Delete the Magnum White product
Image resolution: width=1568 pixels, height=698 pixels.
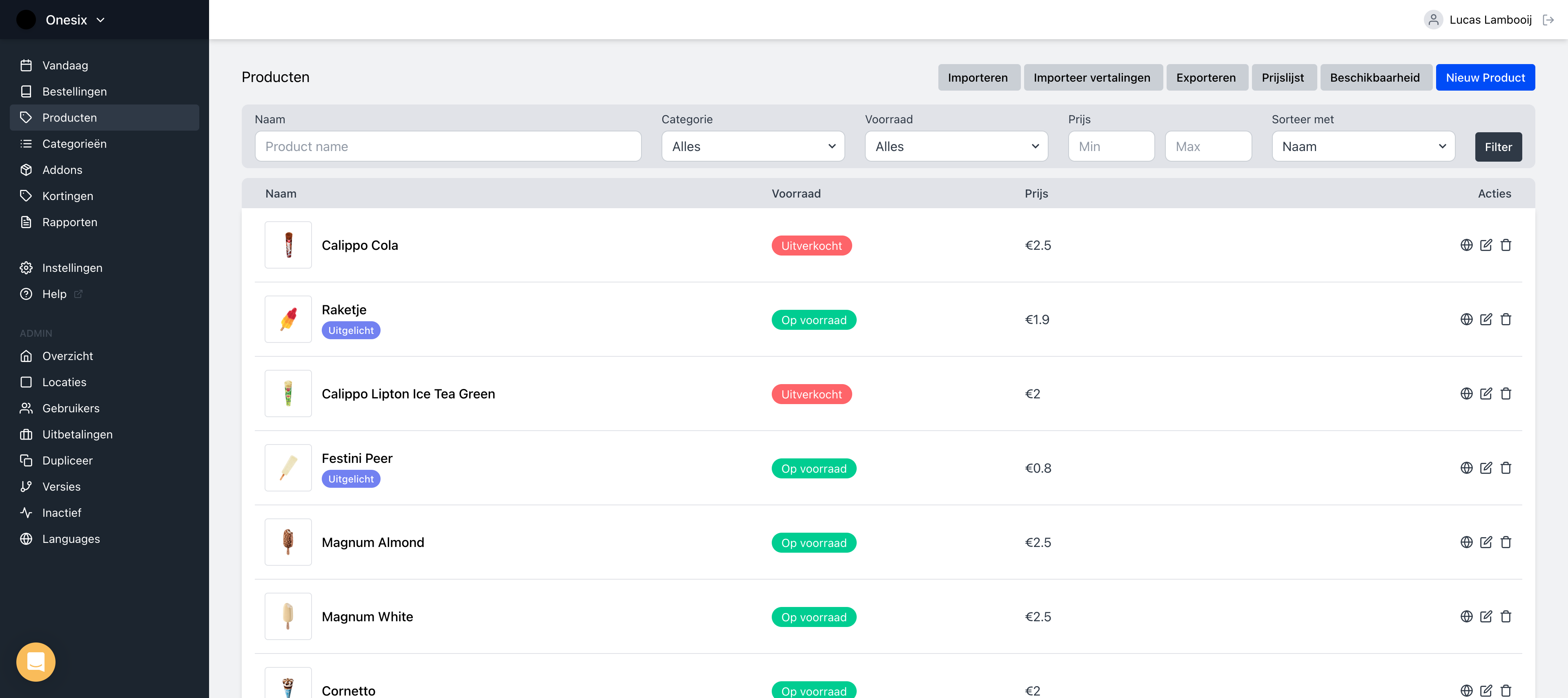(1506, 616)
